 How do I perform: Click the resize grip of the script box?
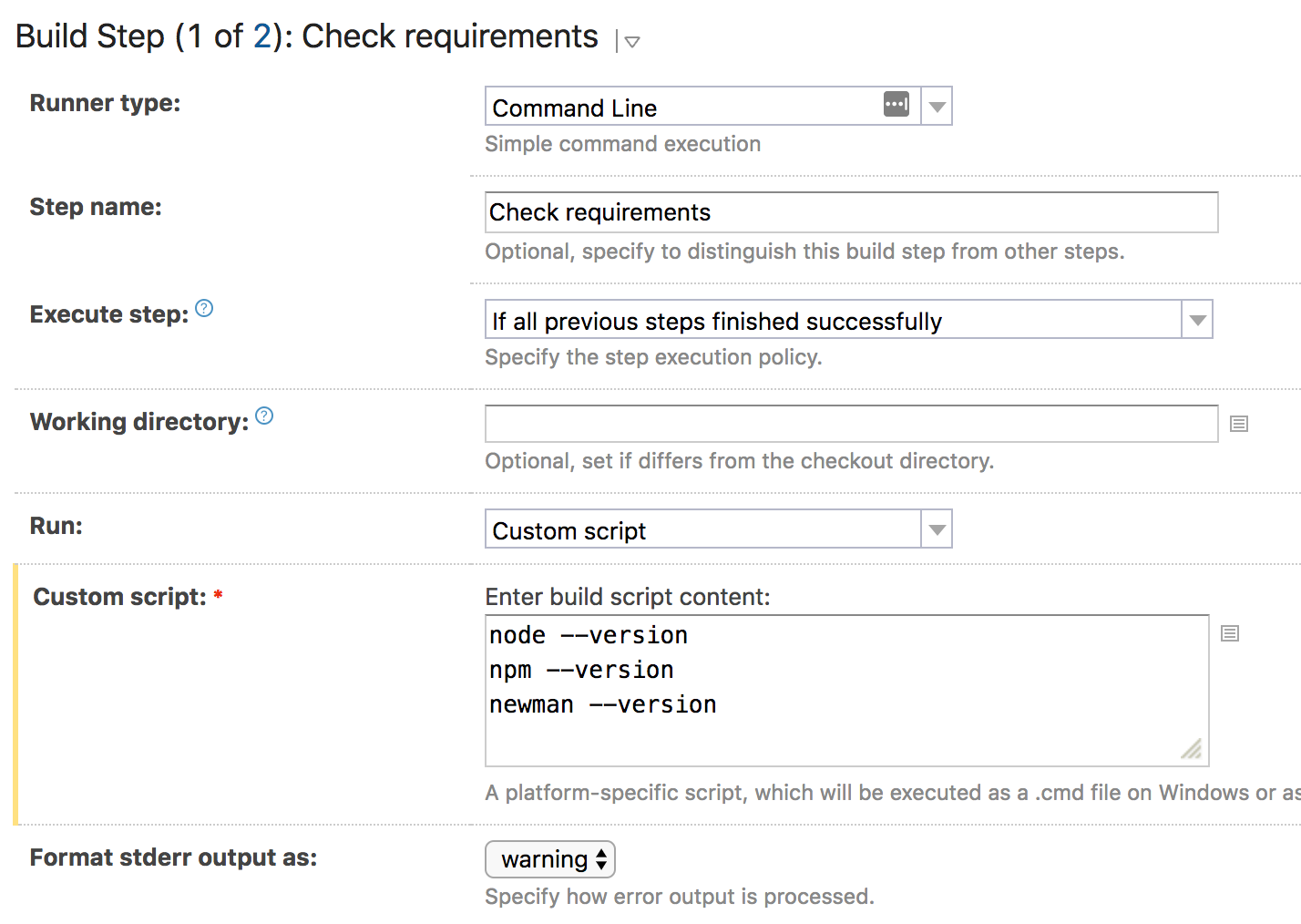click(1192, 749)
